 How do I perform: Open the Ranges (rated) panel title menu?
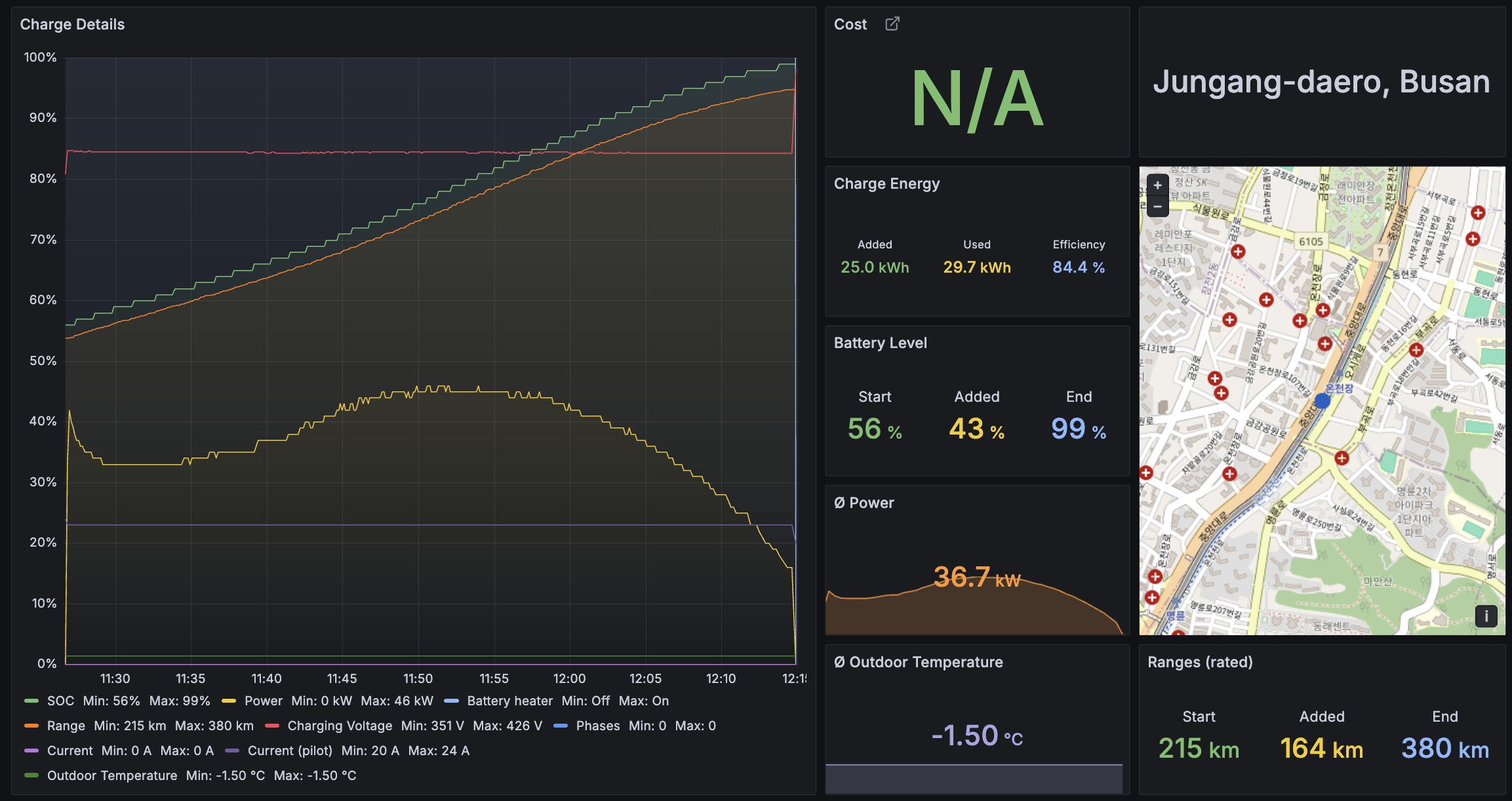pyautogui.click(x=1200, y=662)
